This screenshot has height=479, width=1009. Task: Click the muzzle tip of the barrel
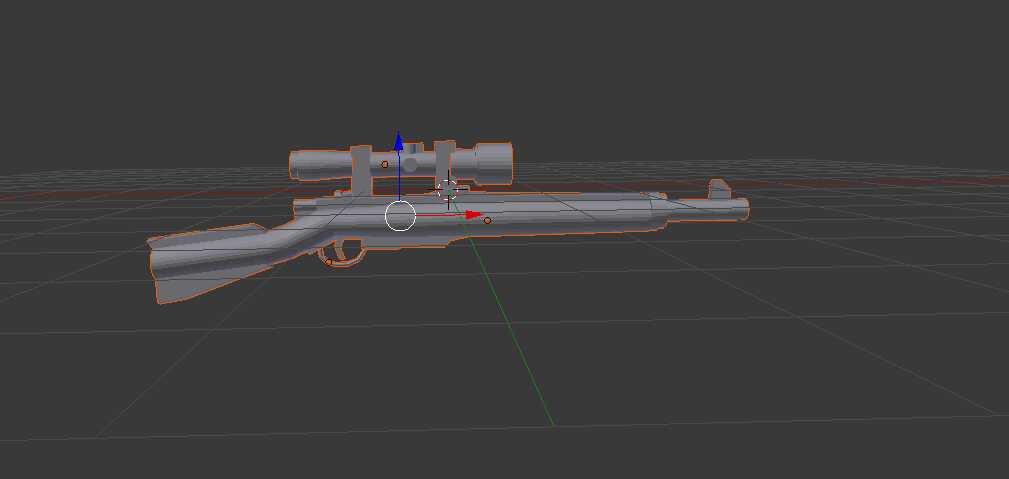[x=742, y=209]
